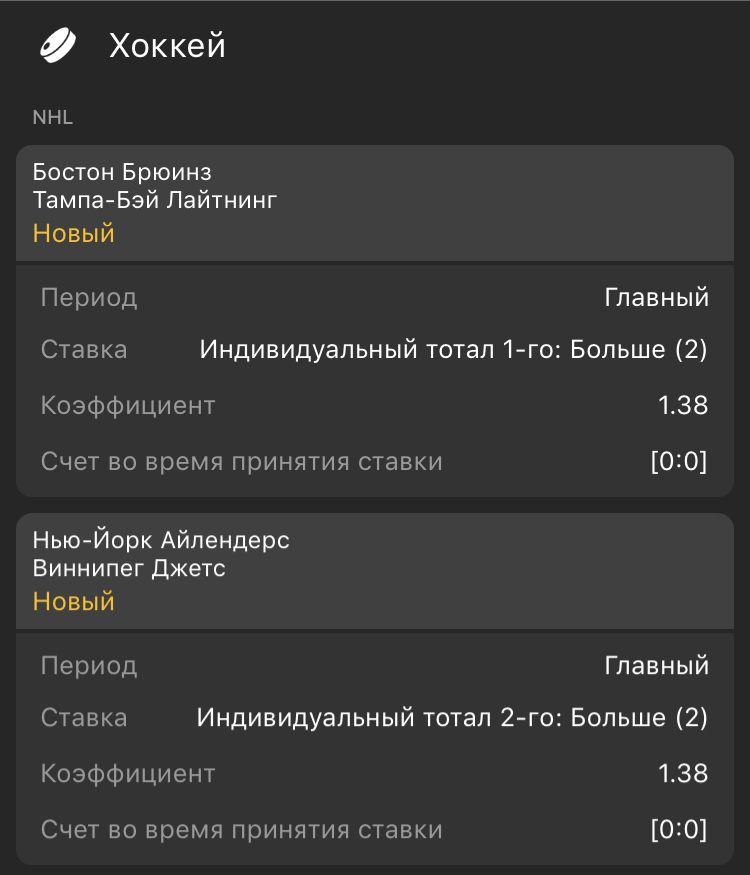Click the second bet's [0:0] score
This screenshot has width=750, height=875.
tap(678, 829)
